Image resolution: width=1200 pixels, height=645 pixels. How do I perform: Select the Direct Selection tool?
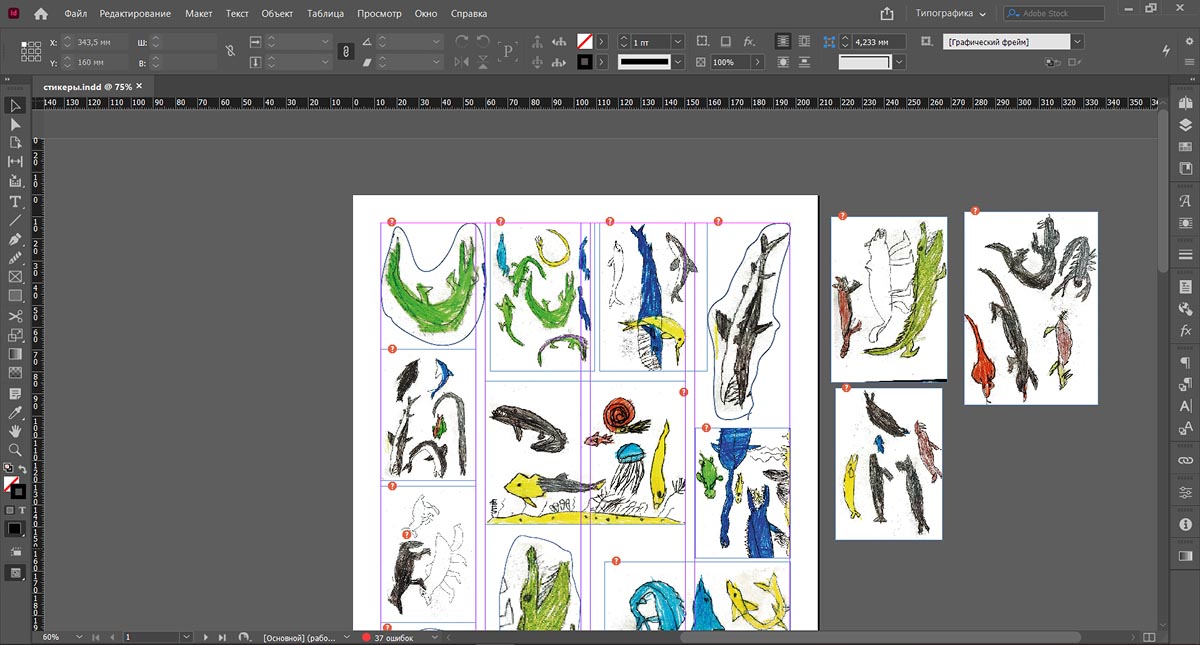(15, 124)
